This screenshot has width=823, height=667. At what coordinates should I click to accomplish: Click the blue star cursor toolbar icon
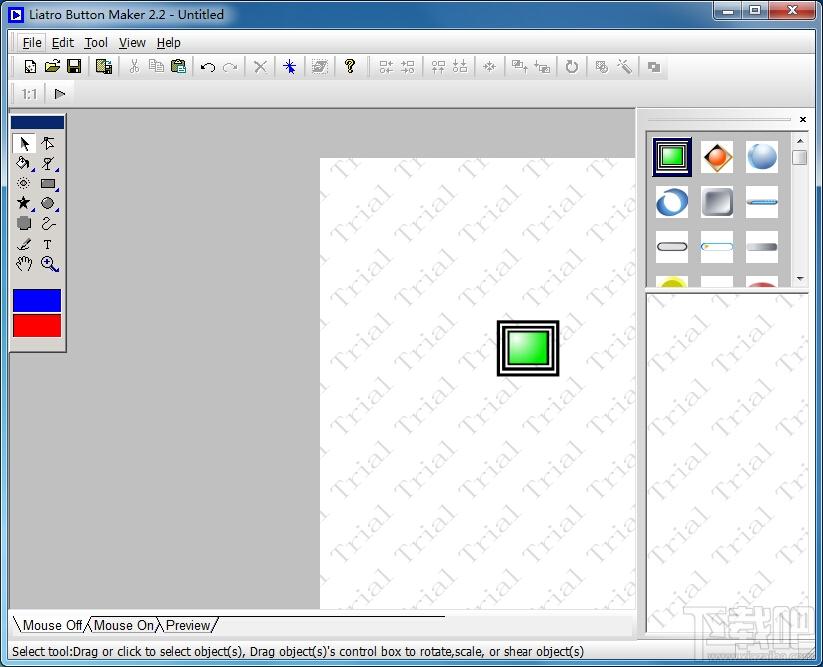tap(290, 67)
